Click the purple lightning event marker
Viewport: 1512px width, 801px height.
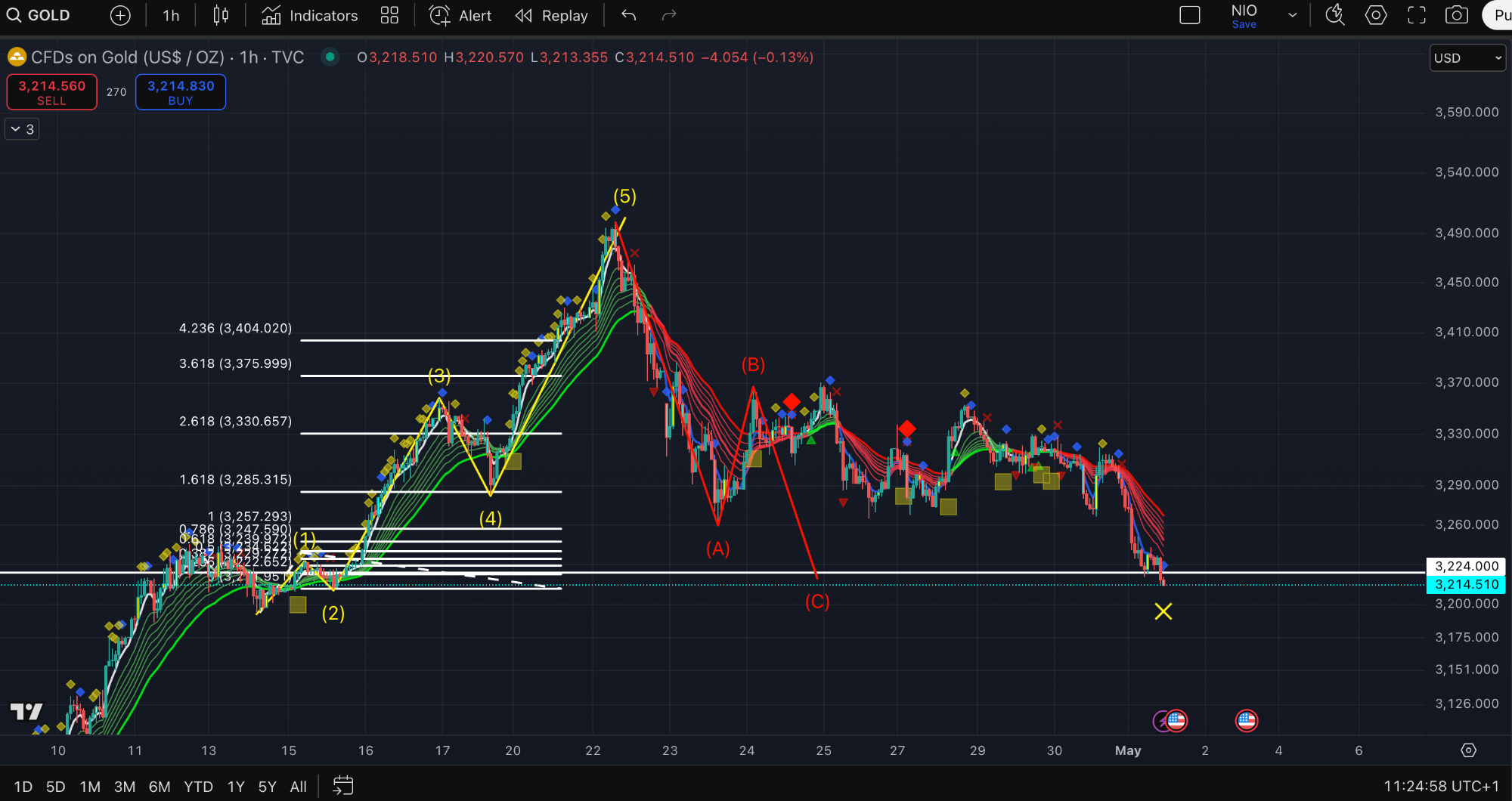click(1160, 721)
